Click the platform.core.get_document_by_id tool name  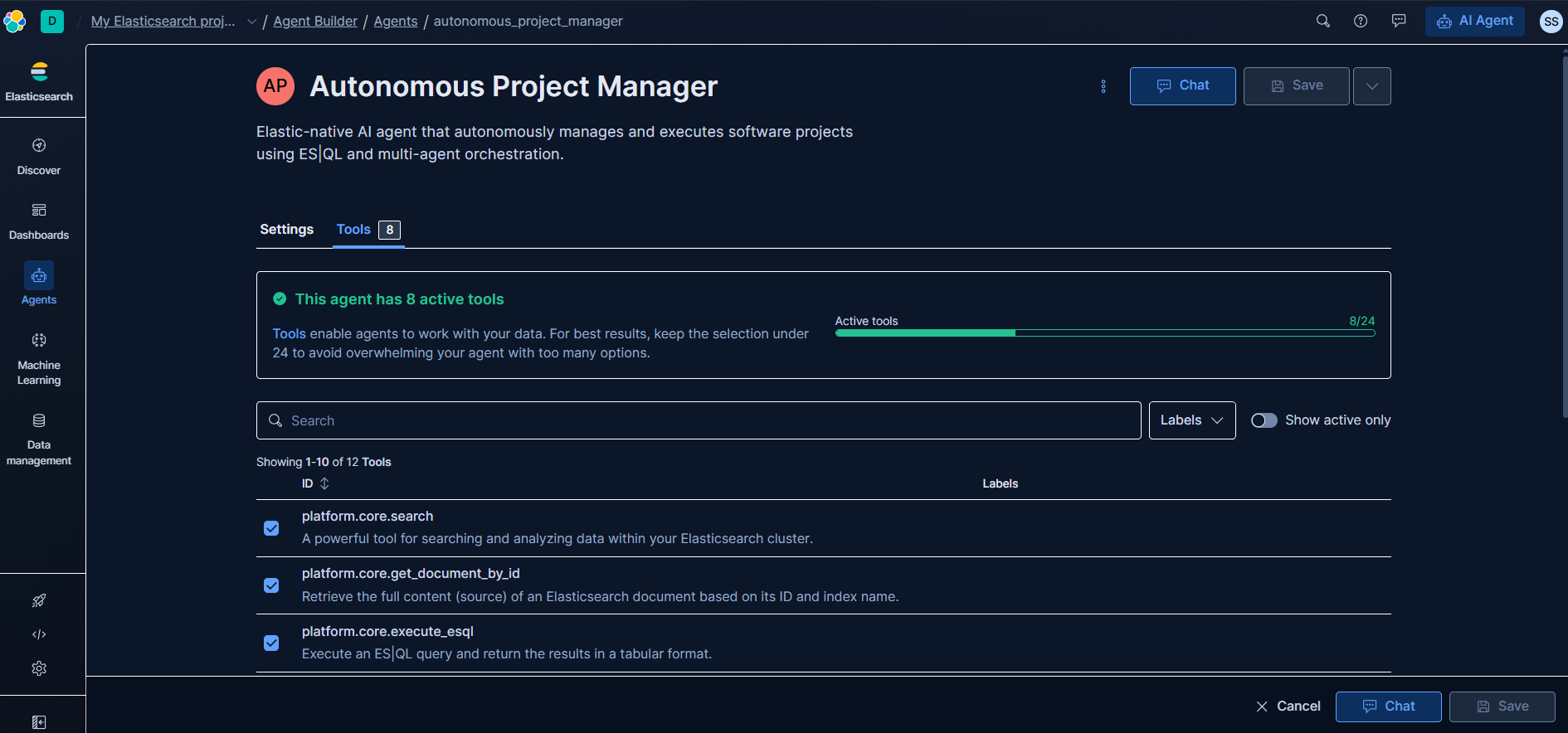[411, 573]
